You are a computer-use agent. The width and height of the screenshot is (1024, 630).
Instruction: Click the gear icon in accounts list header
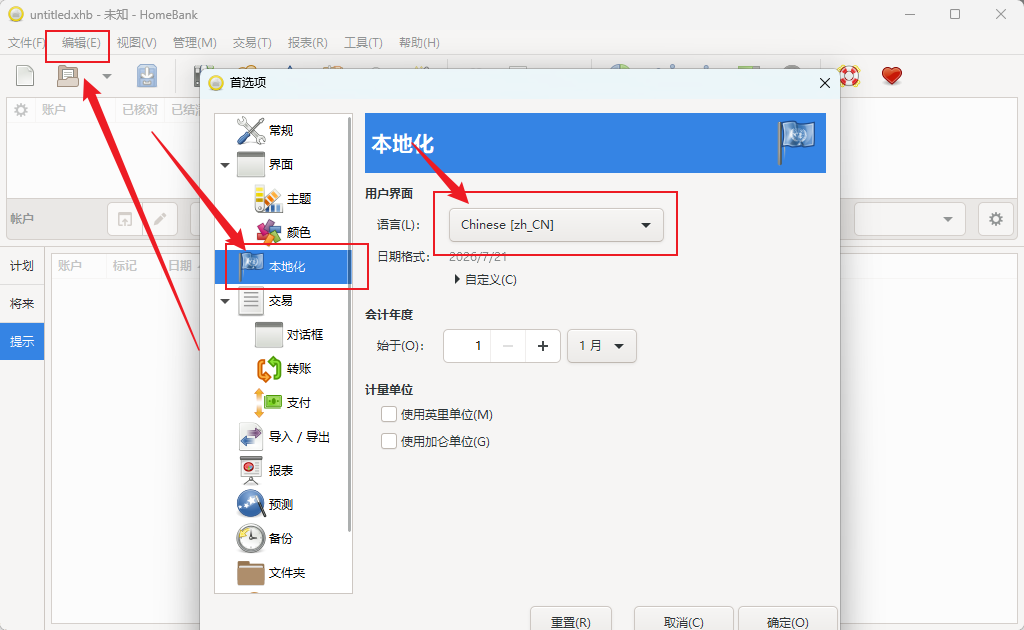21,110
